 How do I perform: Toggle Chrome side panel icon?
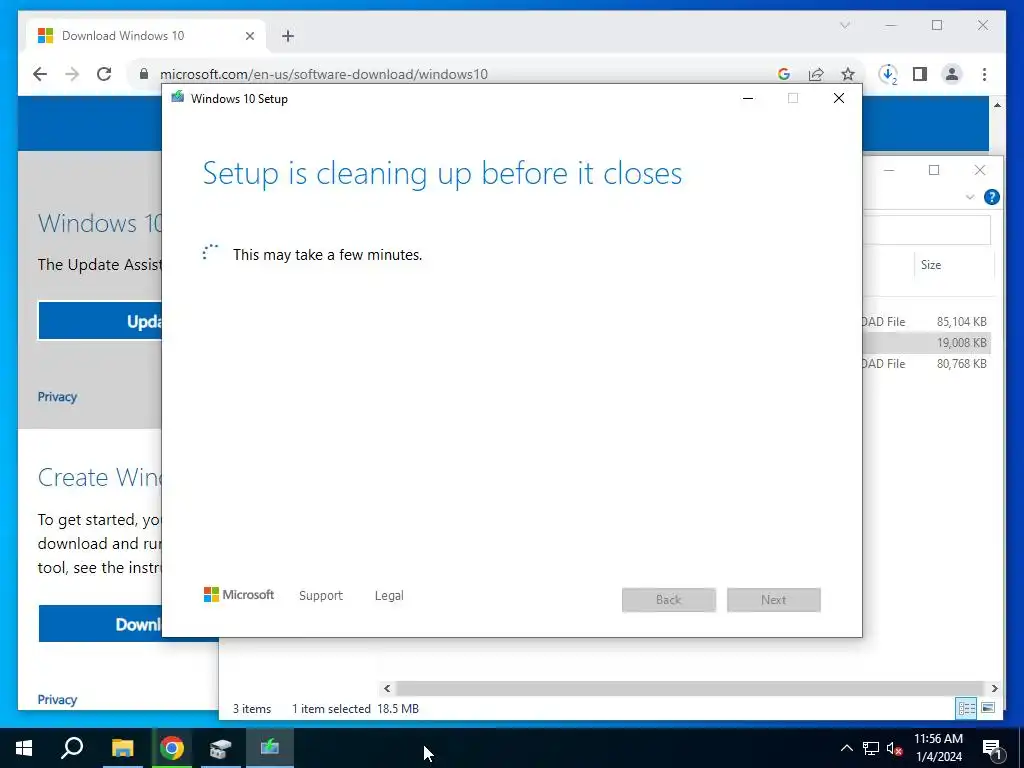(x=920, y=74)
